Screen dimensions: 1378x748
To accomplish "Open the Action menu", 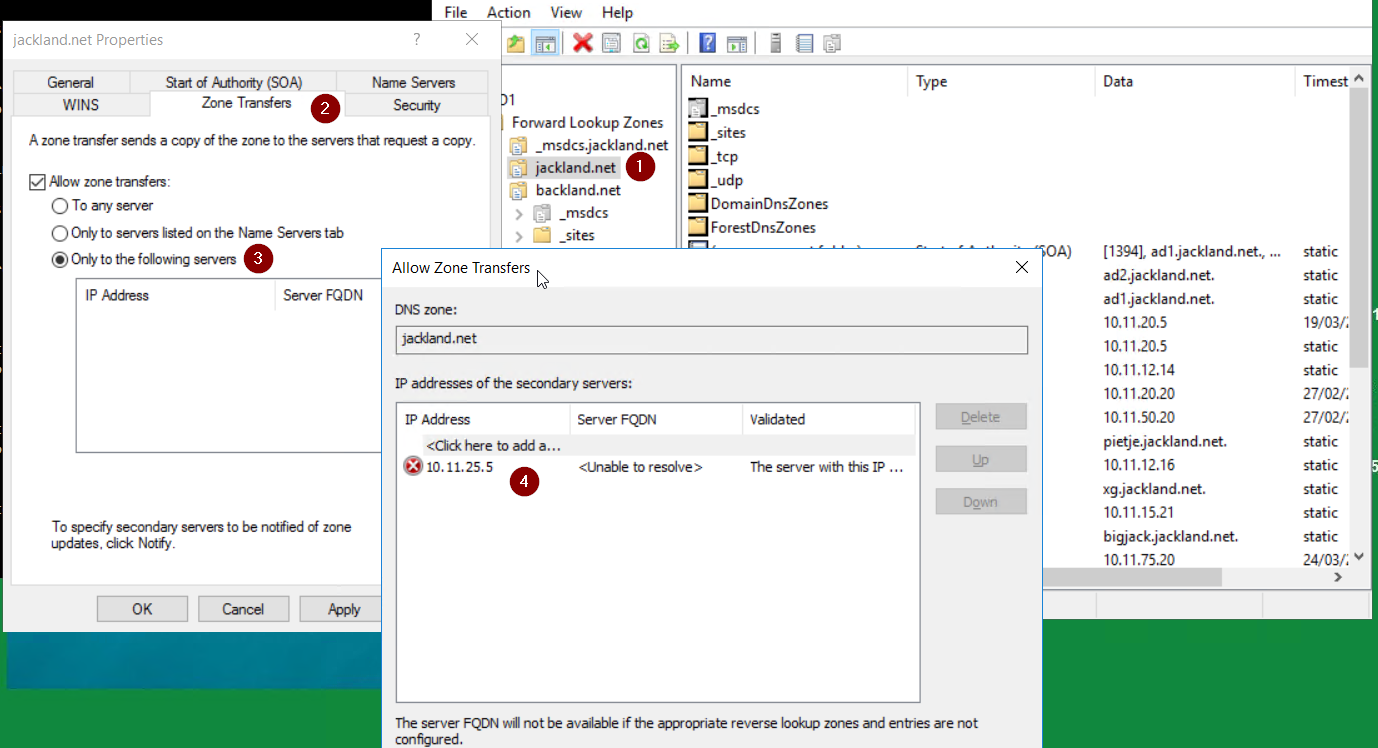I will pos(508,13).
